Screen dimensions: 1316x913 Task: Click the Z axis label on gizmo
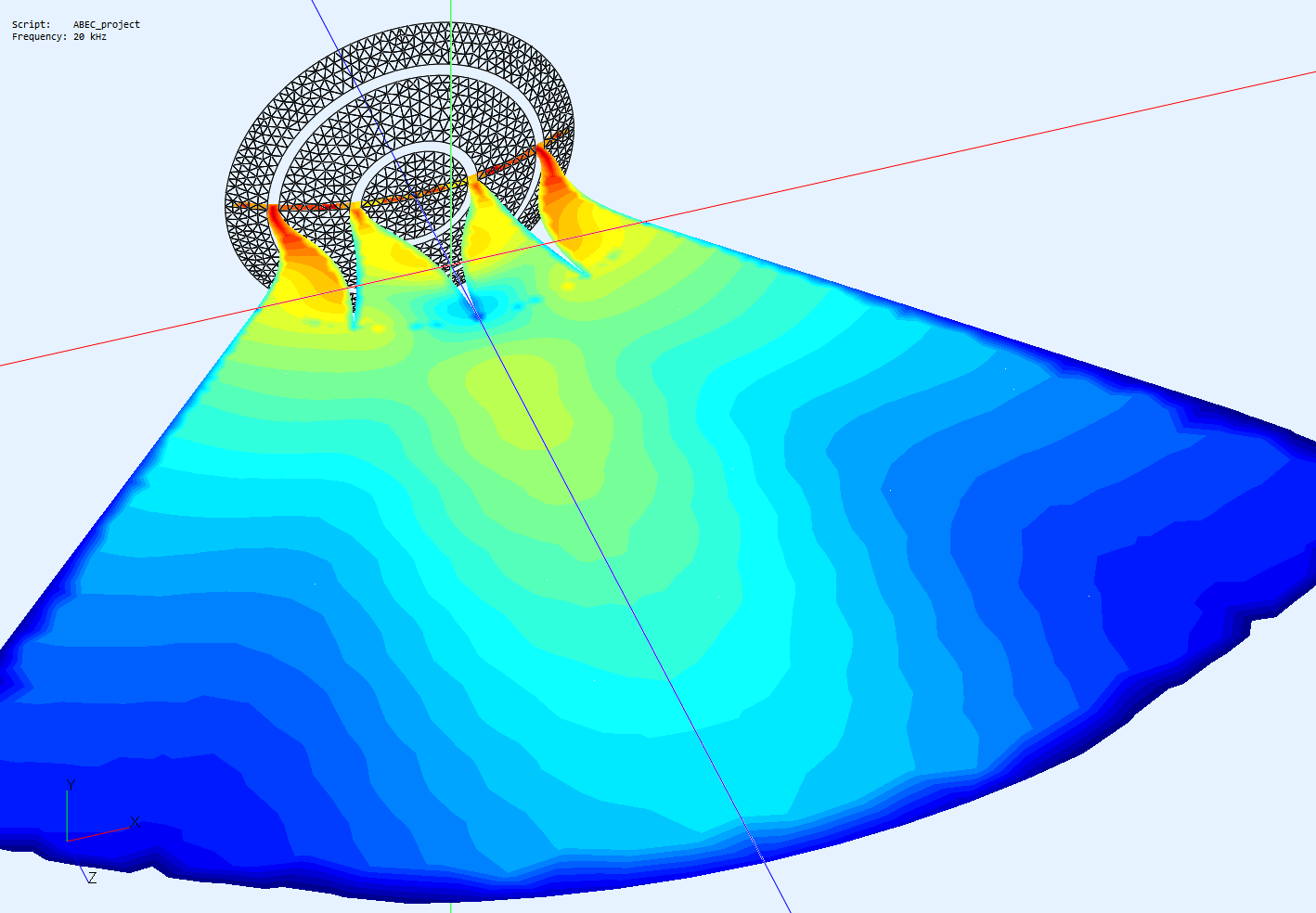[x=92, y=878]
